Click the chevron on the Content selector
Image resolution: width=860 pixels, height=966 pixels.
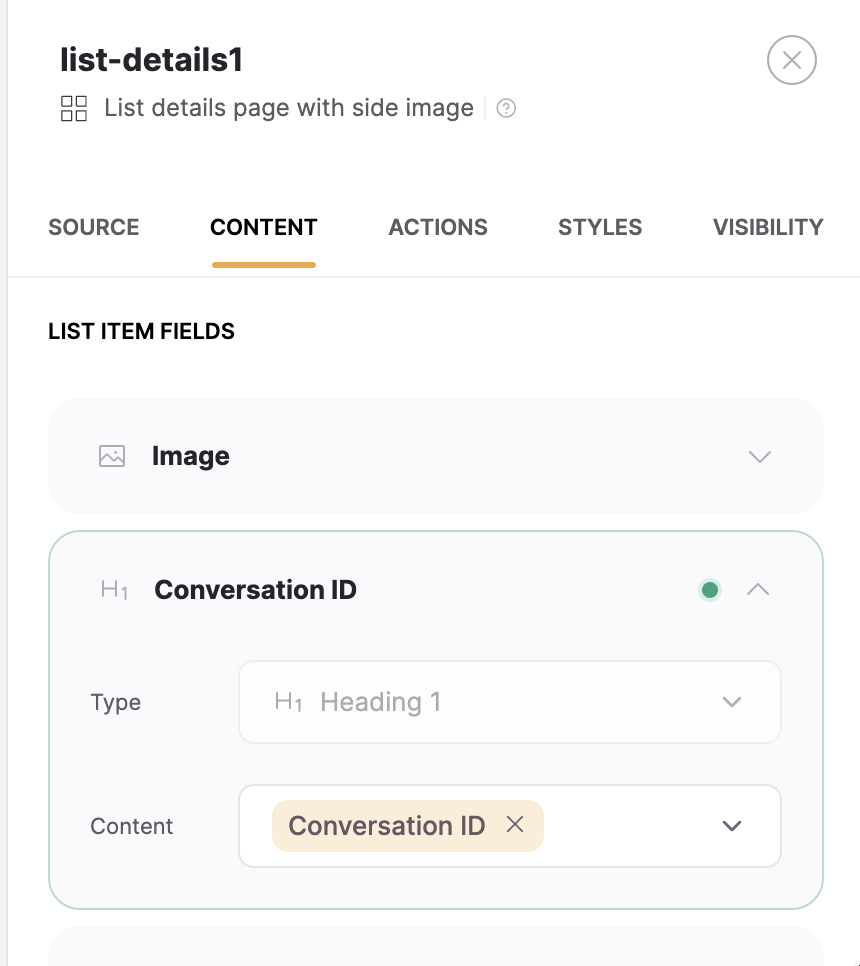[732, 826]
